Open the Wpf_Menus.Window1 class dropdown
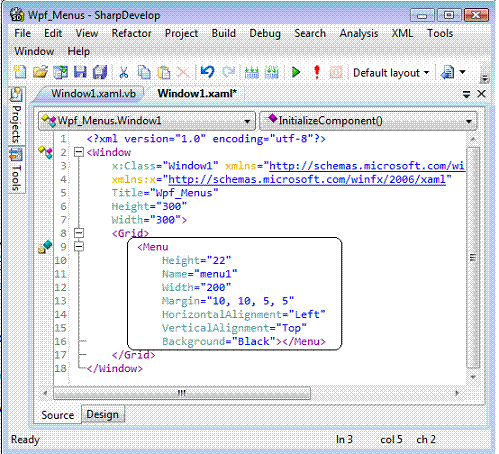Screen dimensions: 499x454 [x=147, y=120]
